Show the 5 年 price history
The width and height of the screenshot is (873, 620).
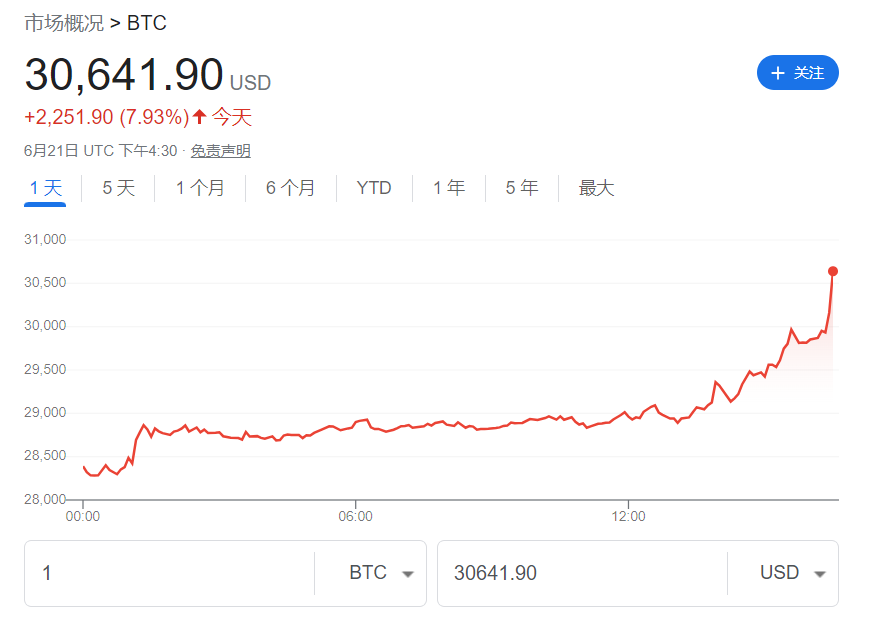click(522, 188)
